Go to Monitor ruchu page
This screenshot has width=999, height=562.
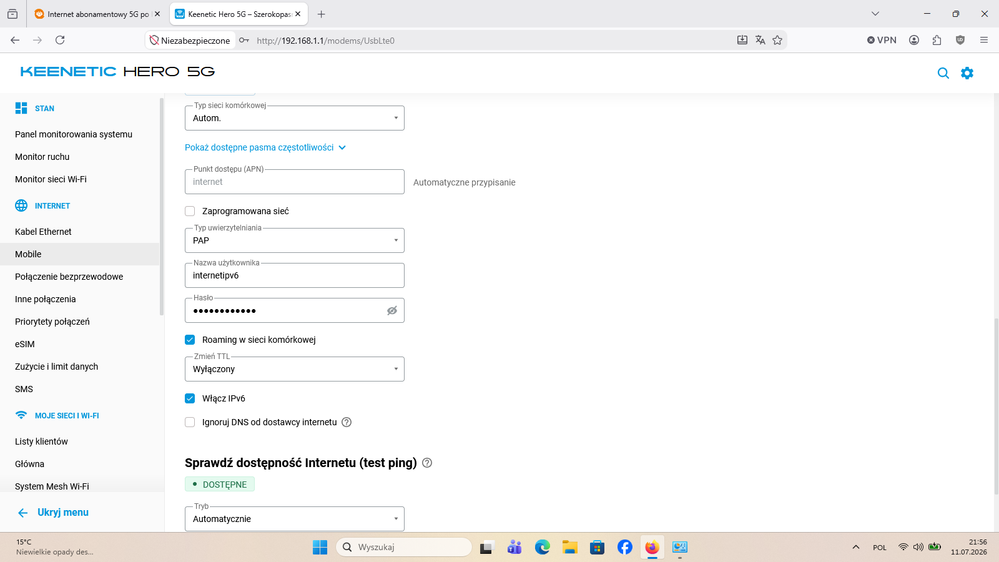click(x=42, y=157)
